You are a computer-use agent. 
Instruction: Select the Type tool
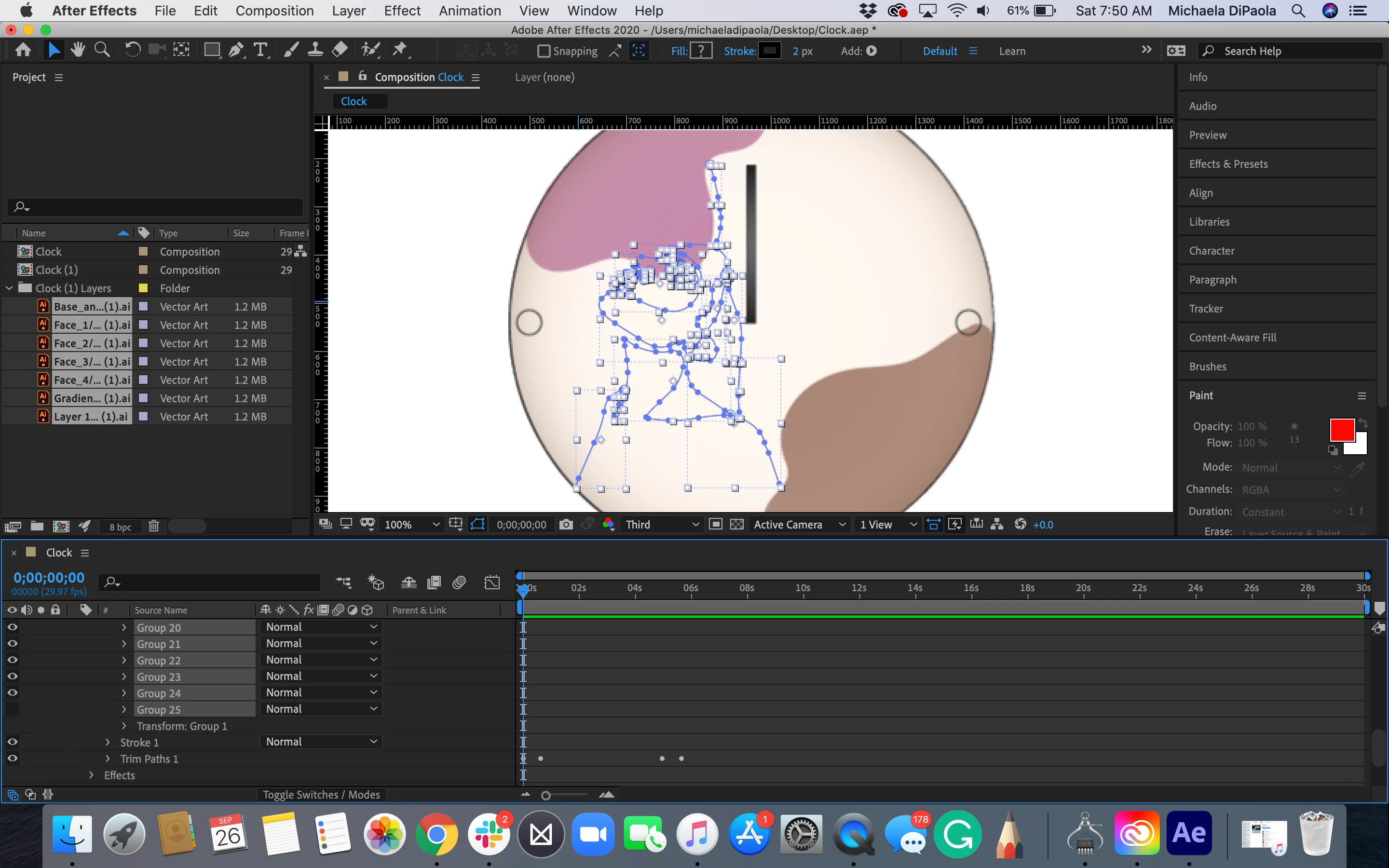[260, 51]
